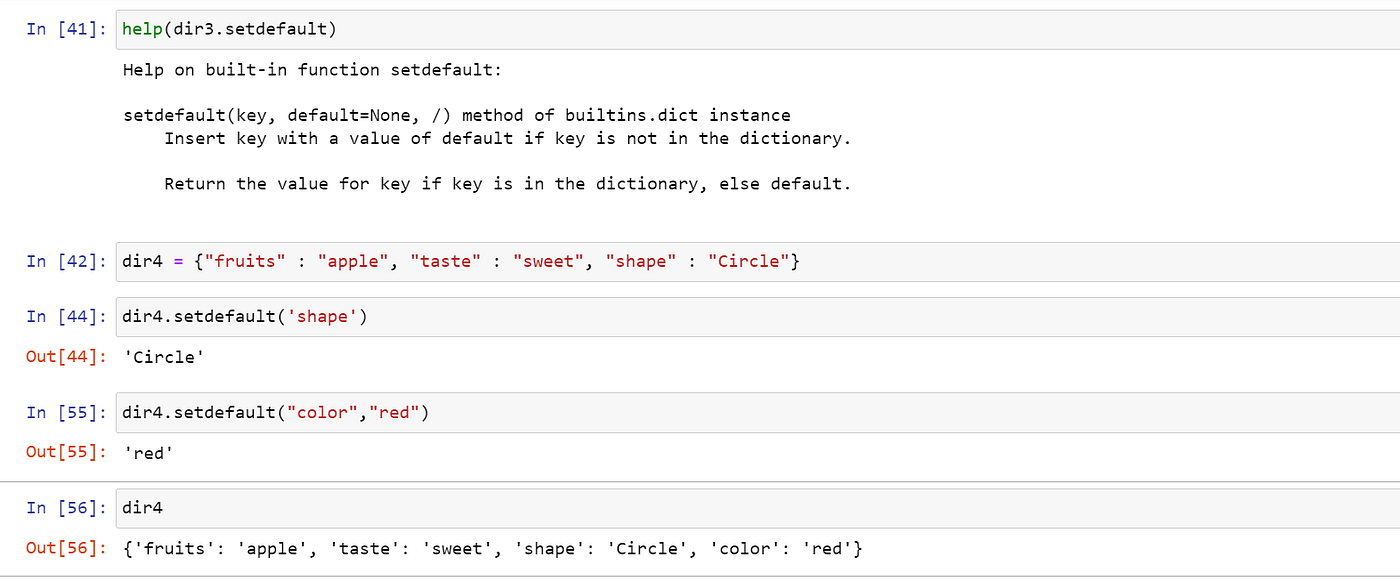Image resolution: width=1400 pixels, height=580 pixels.
Task: Click the "Return the value for key" line
Action: tap(508, 184)
